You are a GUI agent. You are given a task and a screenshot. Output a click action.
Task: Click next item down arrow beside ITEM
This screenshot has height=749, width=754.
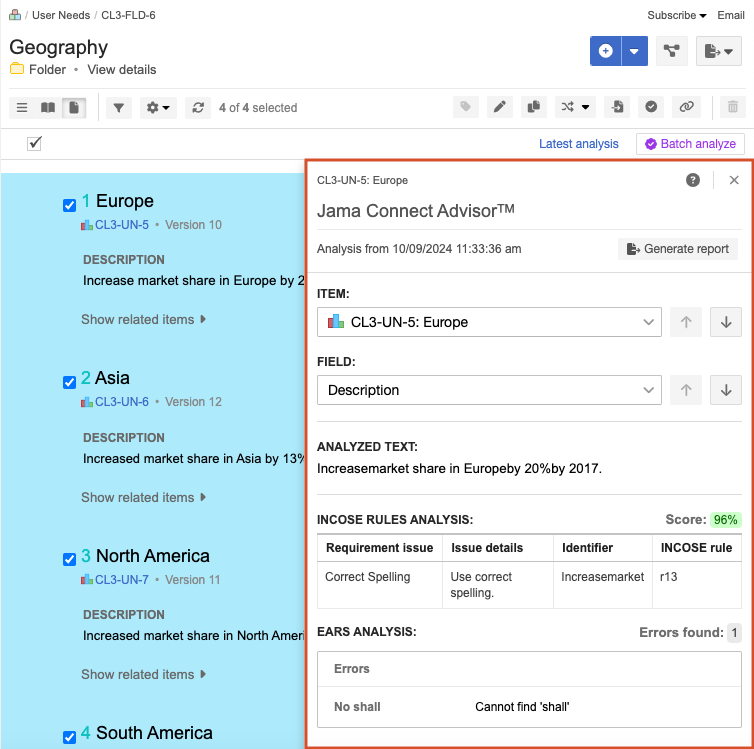[x=726, y=322]
